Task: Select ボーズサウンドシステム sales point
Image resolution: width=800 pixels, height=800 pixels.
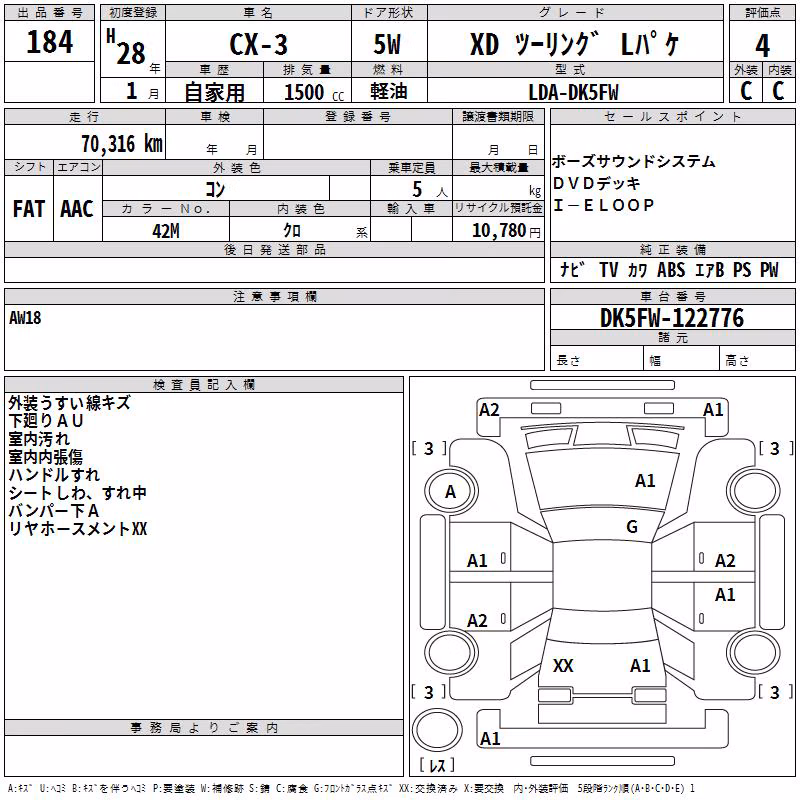Action: tap(634, 162)
